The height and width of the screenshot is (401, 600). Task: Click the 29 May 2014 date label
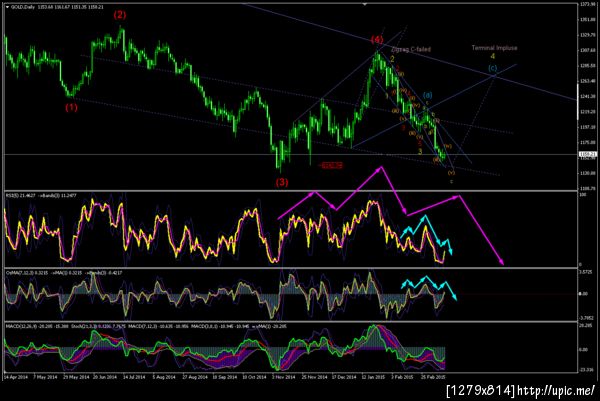click(x=76, y=377)
